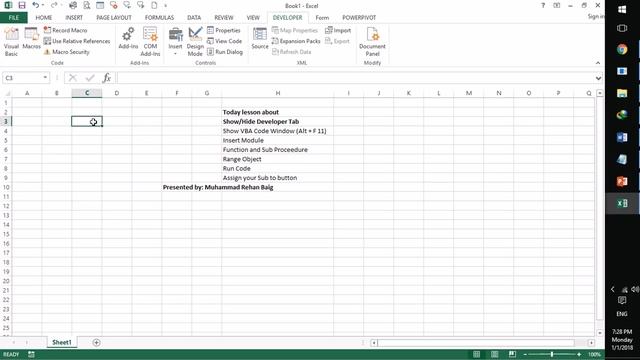Viewport: 640px width, 360px height.
Task: Switch to Page Layout view
Action: pos(495,354)
